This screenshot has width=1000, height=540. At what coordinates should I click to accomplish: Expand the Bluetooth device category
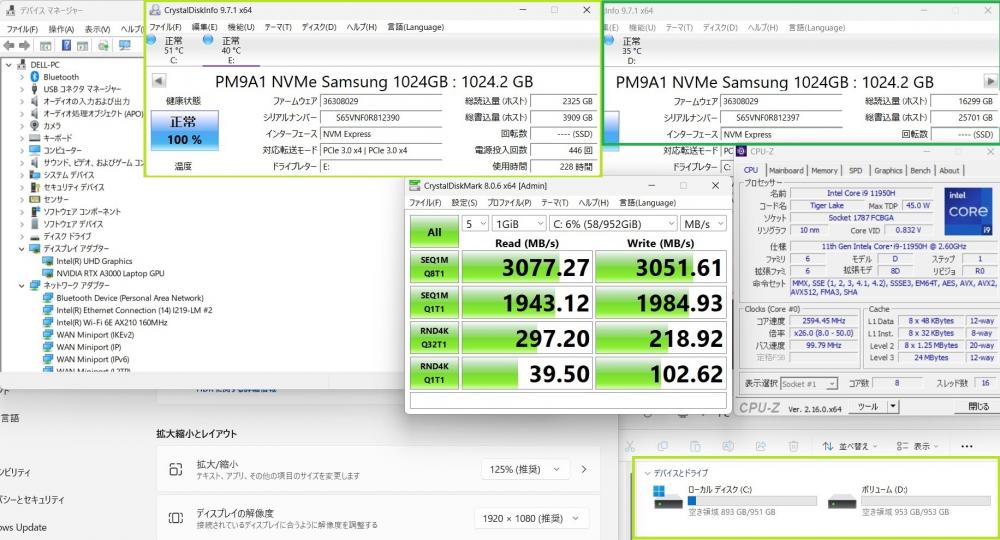[x=23, y=77]
